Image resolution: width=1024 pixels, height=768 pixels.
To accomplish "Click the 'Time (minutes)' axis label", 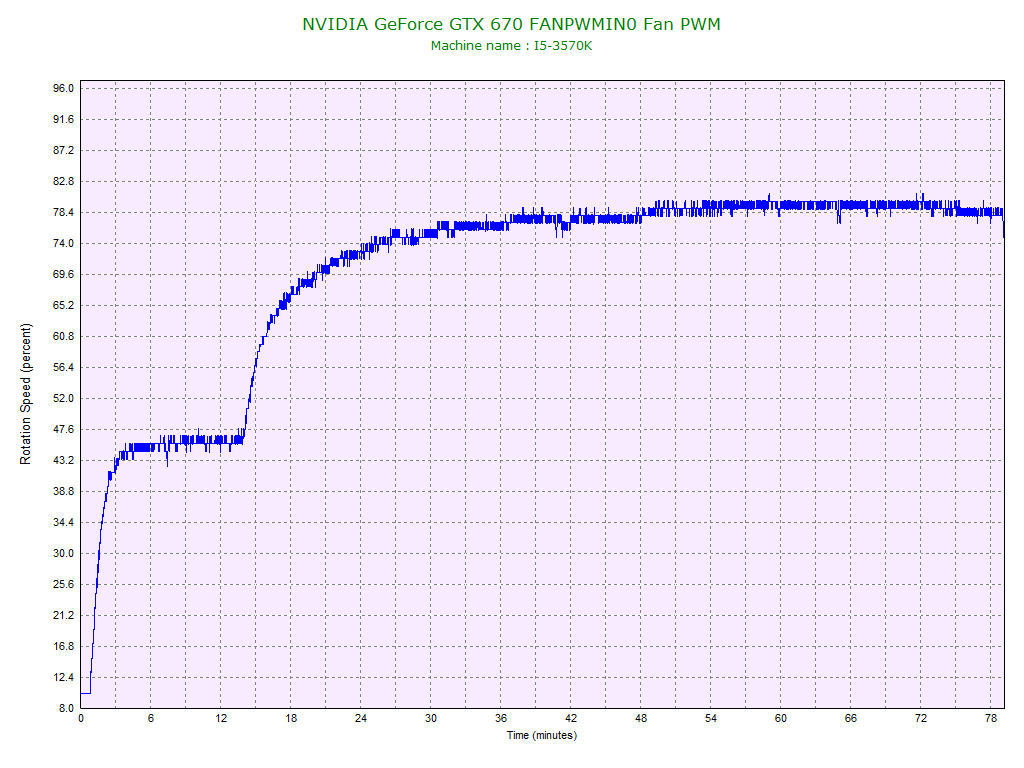I will point(542,735).
